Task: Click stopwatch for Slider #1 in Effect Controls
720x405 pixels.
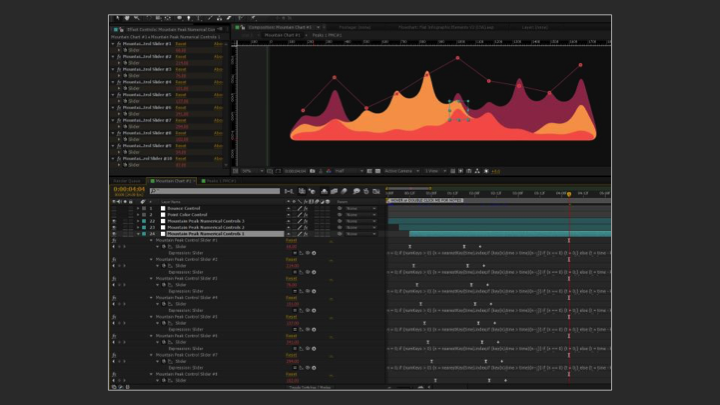Action: click(x=125, y=50)
